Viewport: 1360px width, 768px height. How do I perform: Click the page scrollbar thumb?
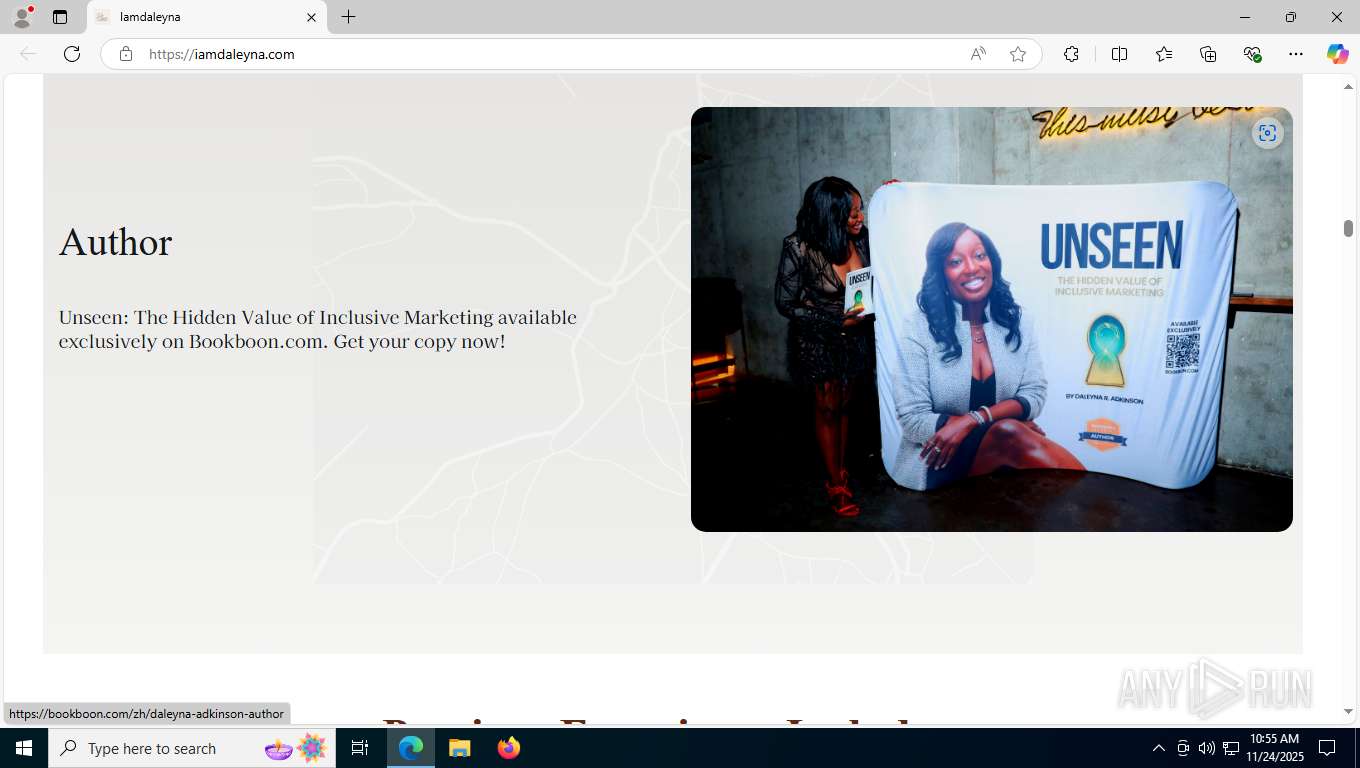pyautogui.click(x=1348, y=228)
